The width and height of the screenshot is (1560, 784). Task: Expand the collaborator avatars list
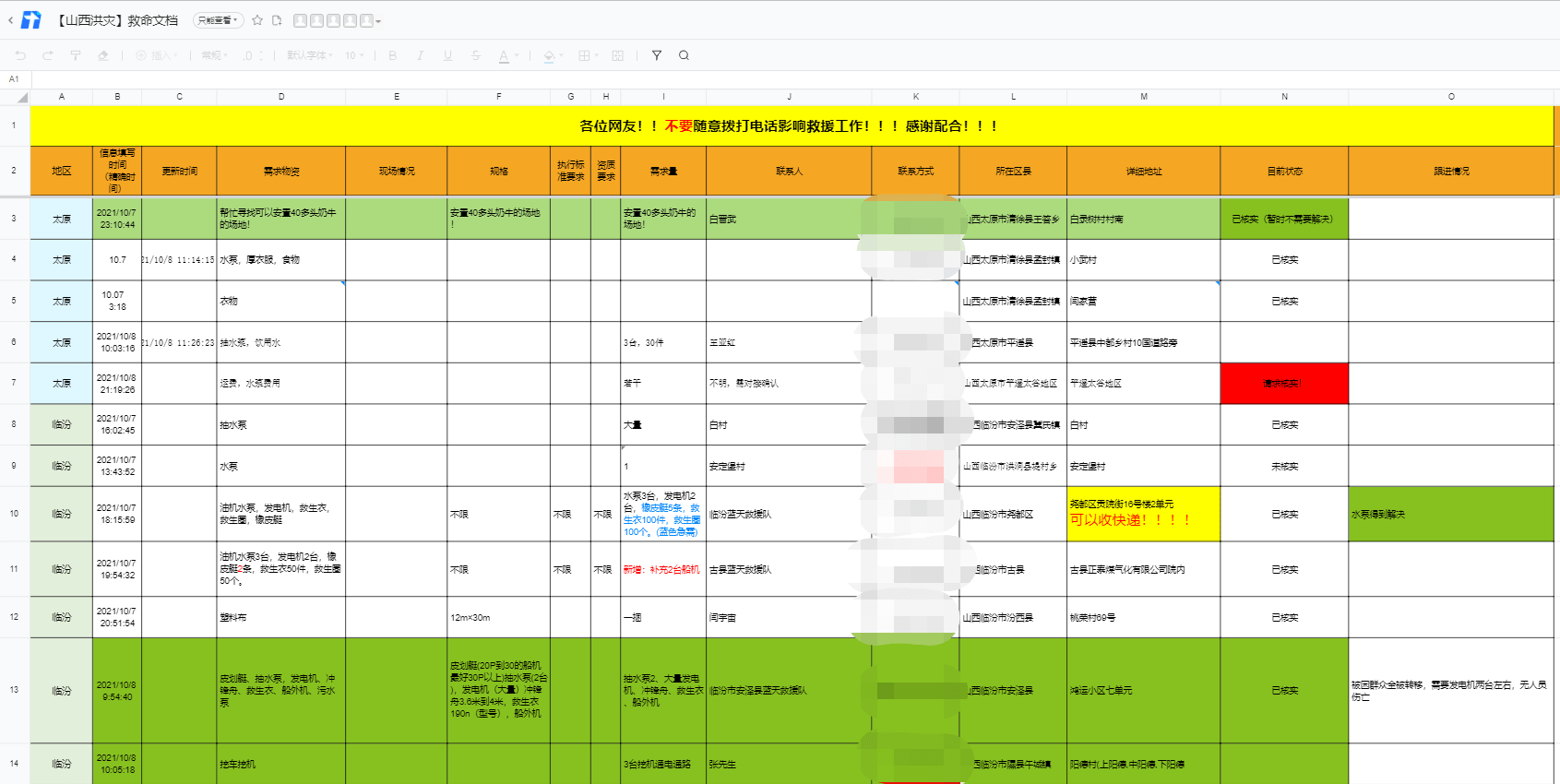pyautogui.click(x=378, y=21)
